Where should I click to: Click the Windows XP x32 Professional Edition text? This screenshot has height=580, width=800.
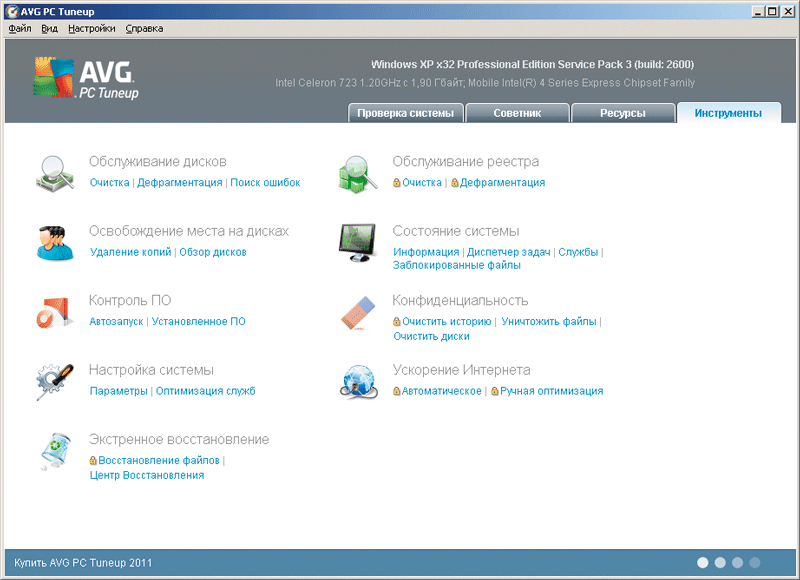[532, 64]
